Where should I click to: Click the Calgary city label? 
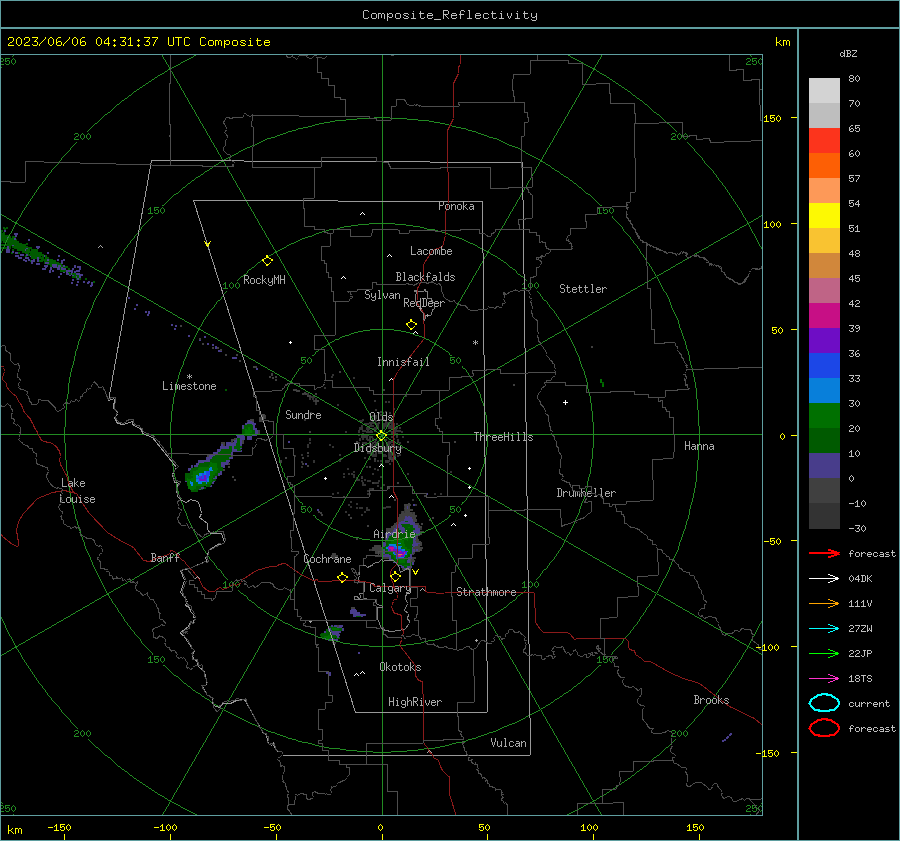tap(390, 588)
